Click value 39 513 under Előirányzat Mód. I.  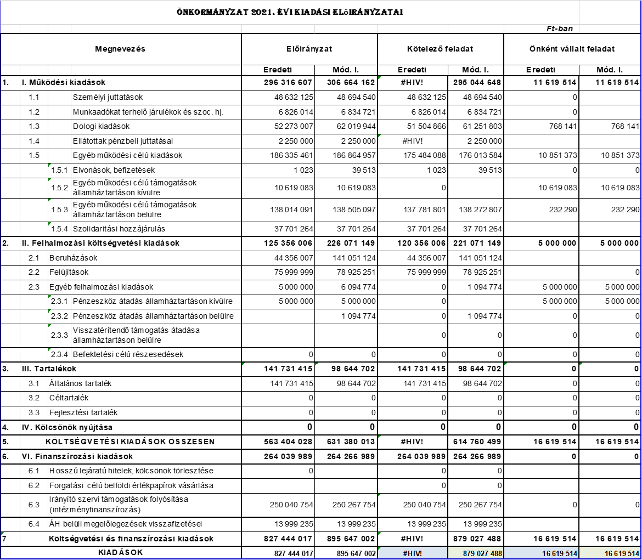(x=363, y=170)
